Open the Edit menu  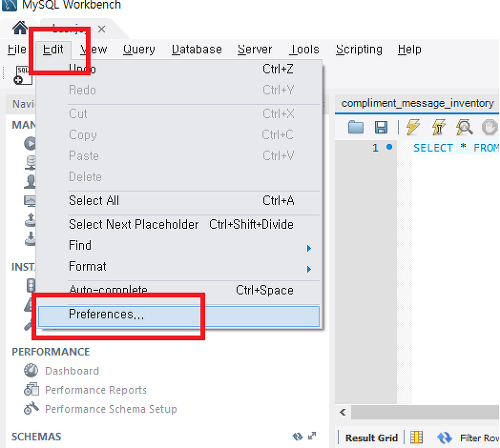click(x=53, y=49)
